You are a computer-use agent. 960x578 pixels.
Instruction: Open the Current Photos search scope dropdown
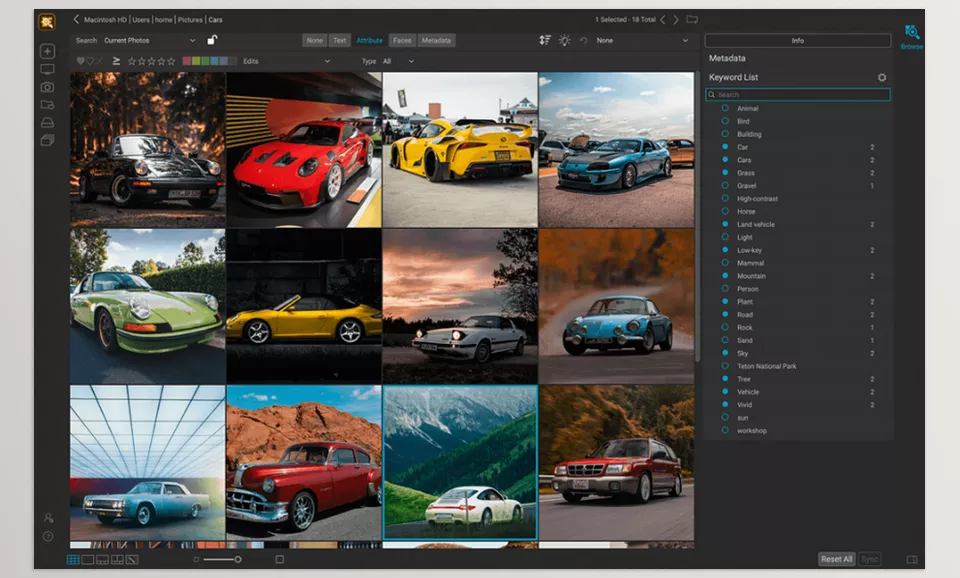149,40
